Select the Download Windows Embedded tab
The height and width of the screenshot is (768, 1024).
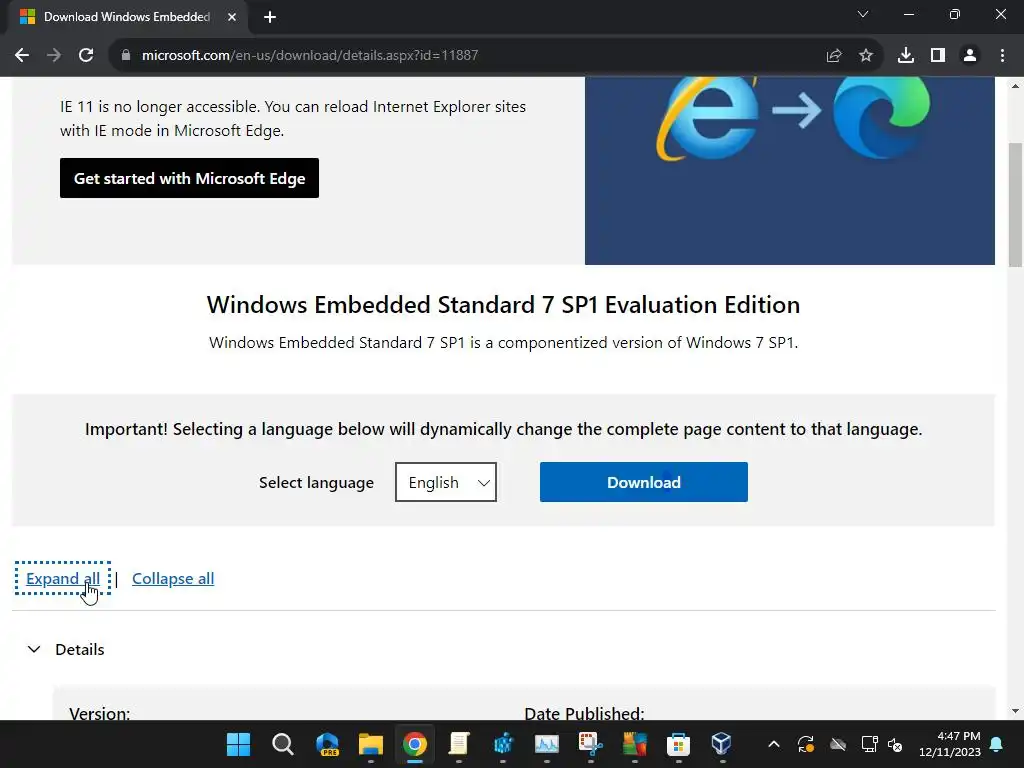[x=127, y=18]
